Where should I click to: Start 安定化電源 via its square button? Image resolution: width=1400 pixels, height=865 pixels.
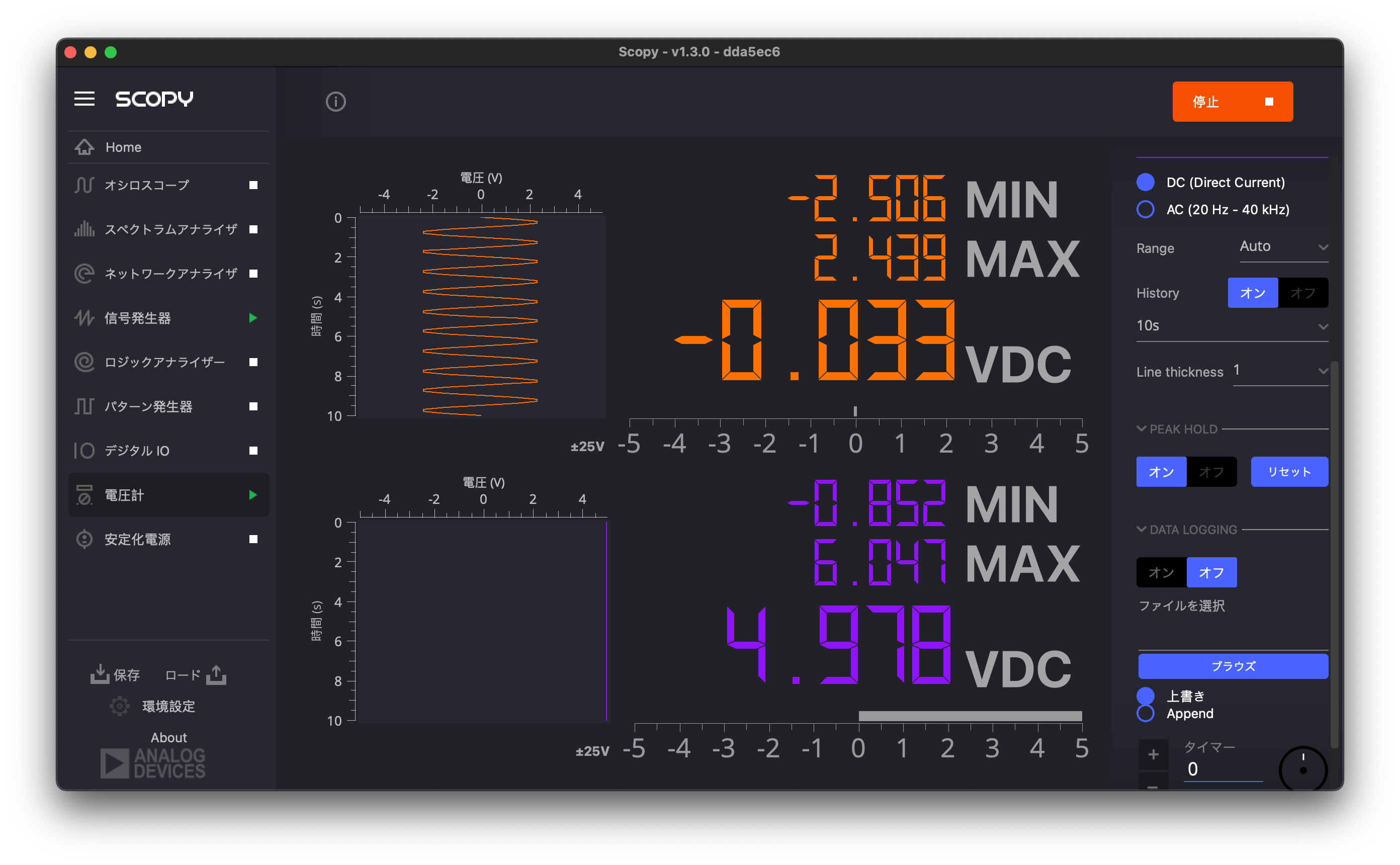(253, 539)
